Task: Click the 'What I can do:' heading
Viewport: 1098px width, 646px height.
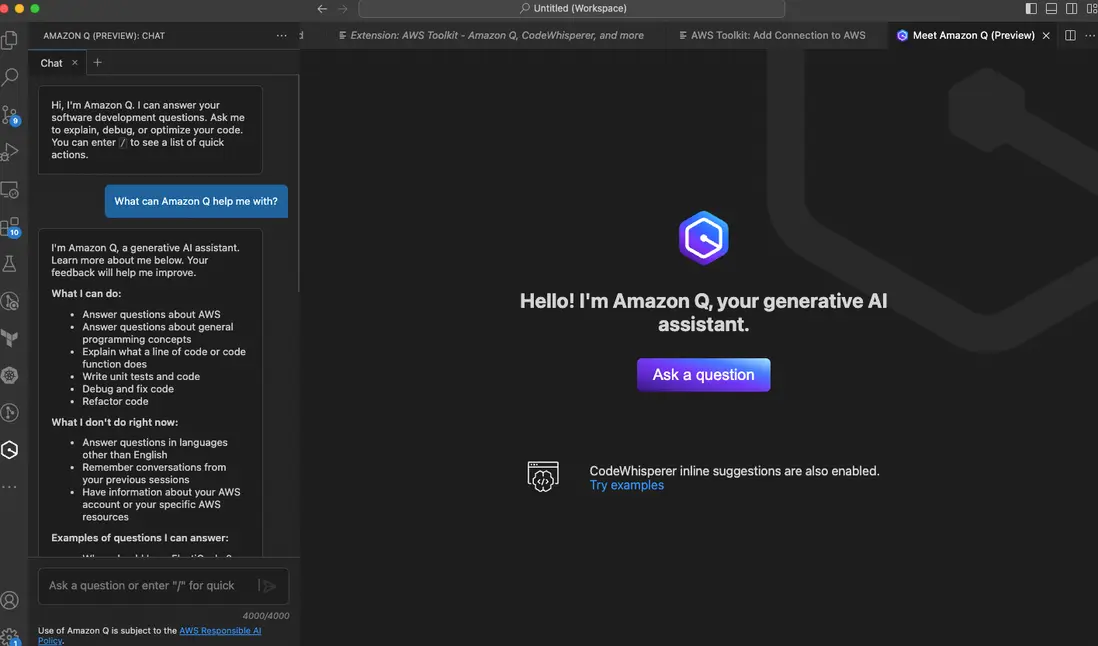Action: coord(86,293)
